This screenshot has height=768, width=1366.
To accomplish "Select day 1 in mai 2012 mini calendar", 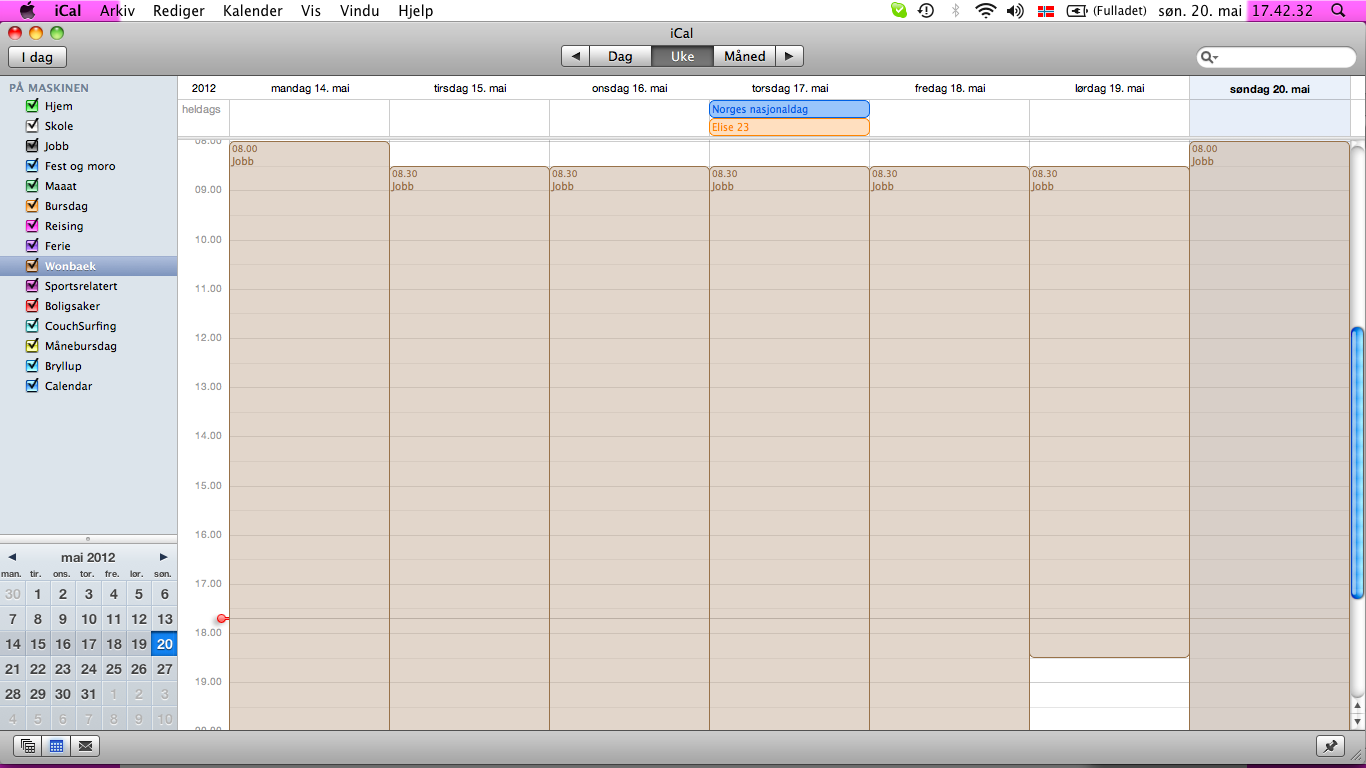I will [x=38, y=594].
